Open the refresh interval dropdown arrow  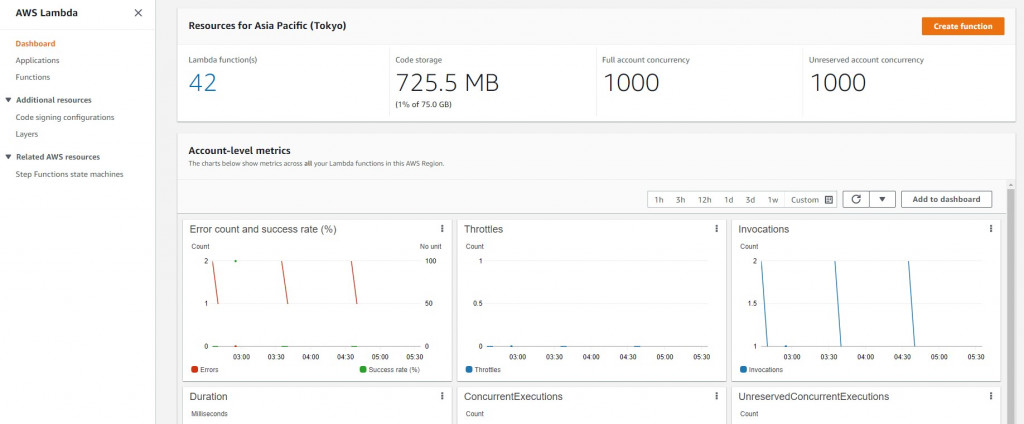pos(881,199)
